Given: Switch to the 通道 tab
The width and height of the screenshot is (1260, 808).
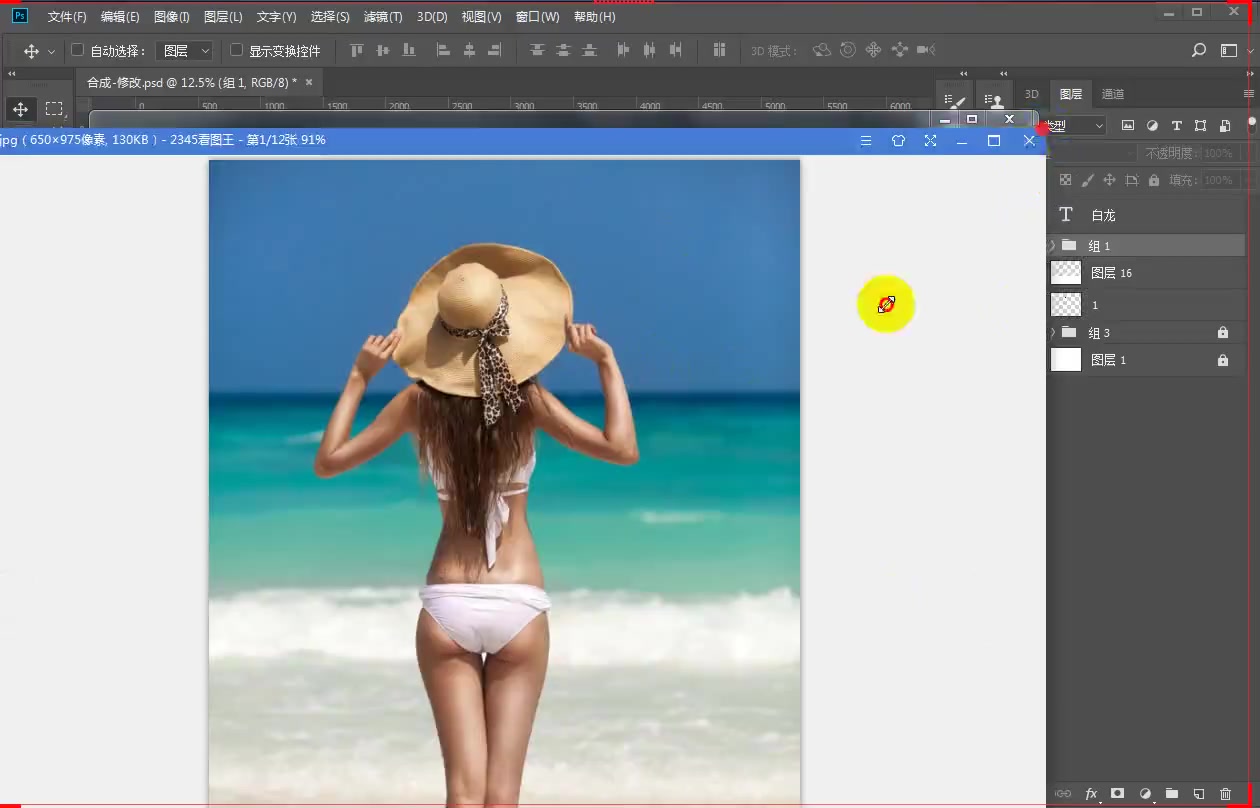Looking at the screenshot, I should (x=1113, y=94).
